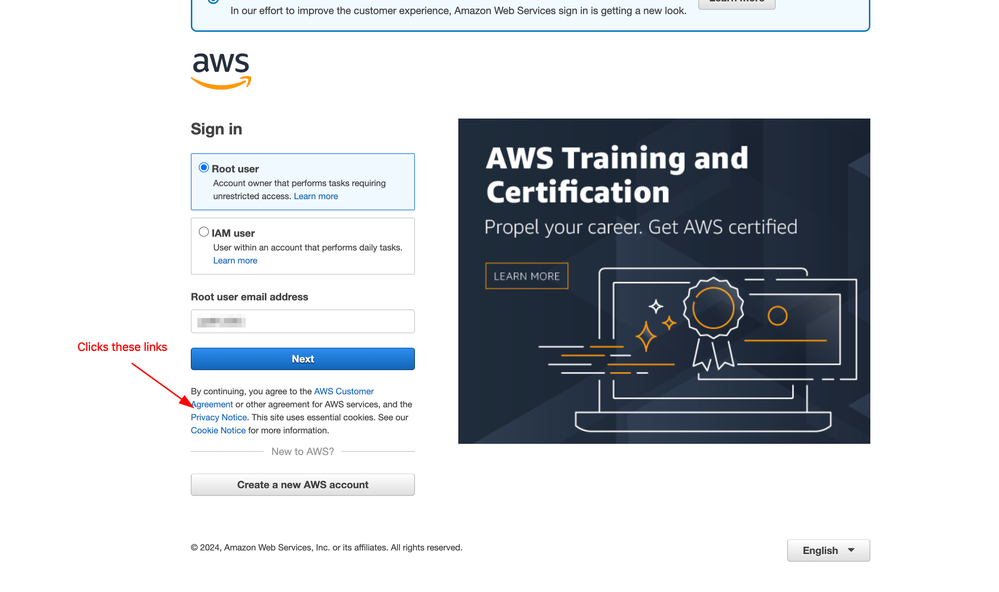Click the AWS logo
Screen dimensions: 999x592
(x=221, y=70)
